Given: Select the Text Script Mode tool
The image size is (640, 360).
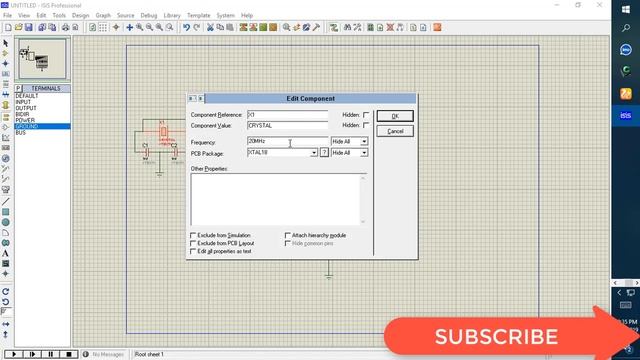Looking at the screenshot, I should click(x=5, y=84).
